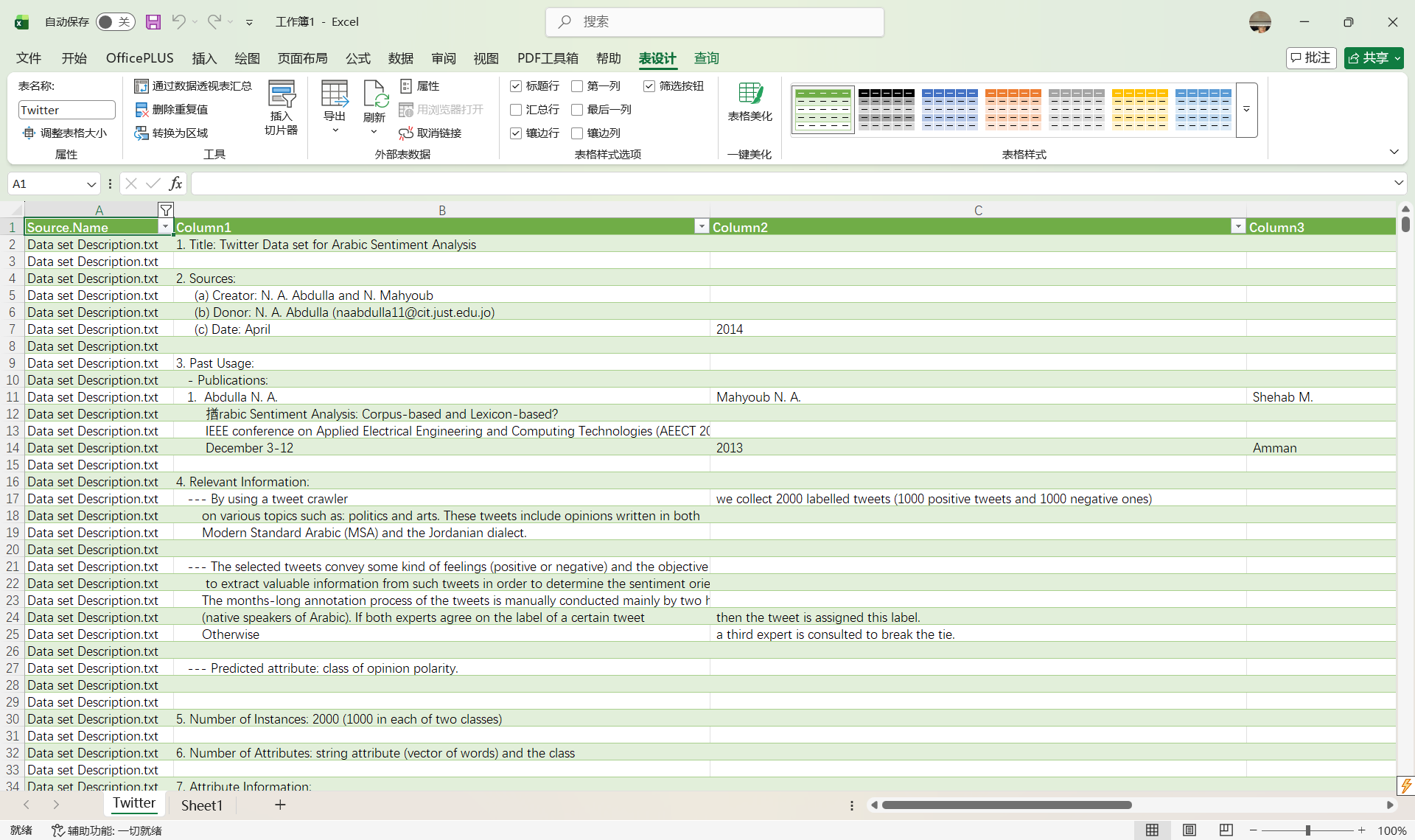Switch to Page Layout view in status bar
The image size is (1415, 840).
(x=1189, y=830)
